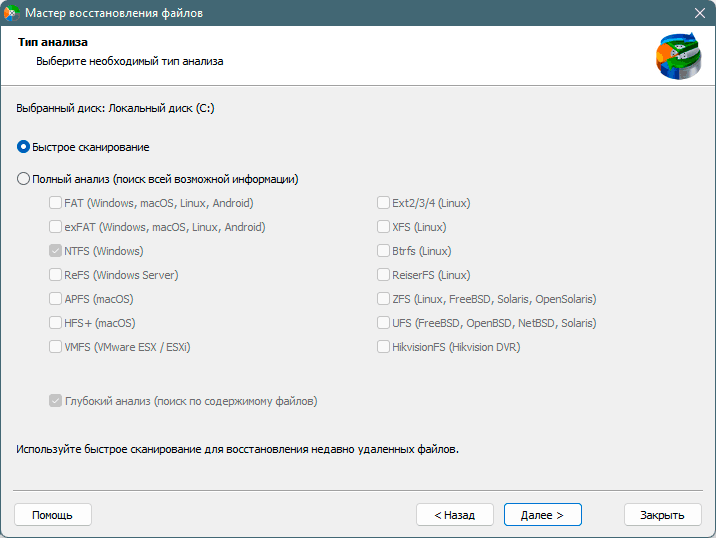Viewport: 716px width, 538px height.
Task: Go back with the < Назад button
Action: (455, 515)
